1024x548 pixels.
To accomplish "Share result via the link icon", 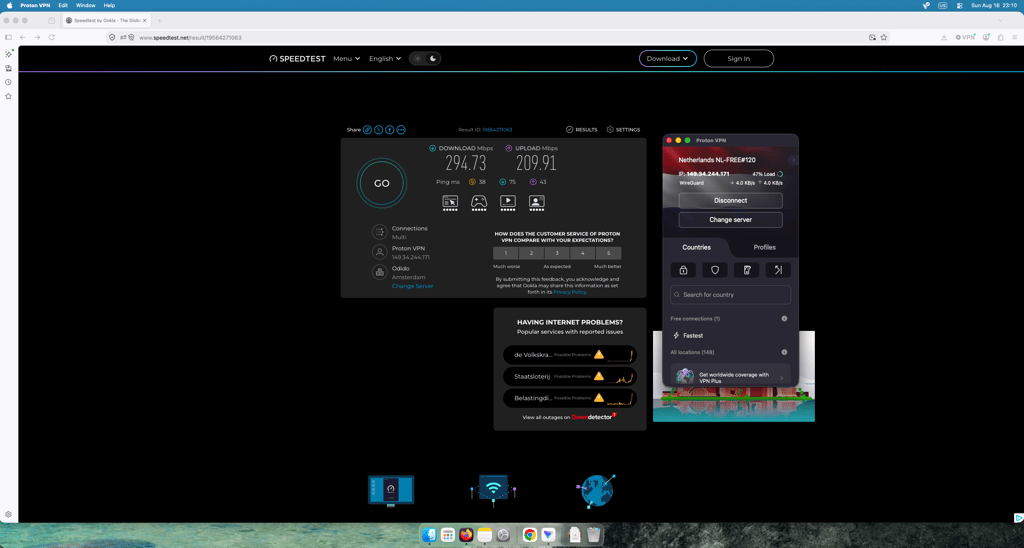I will pyautogui.click(x=368, y=130).
